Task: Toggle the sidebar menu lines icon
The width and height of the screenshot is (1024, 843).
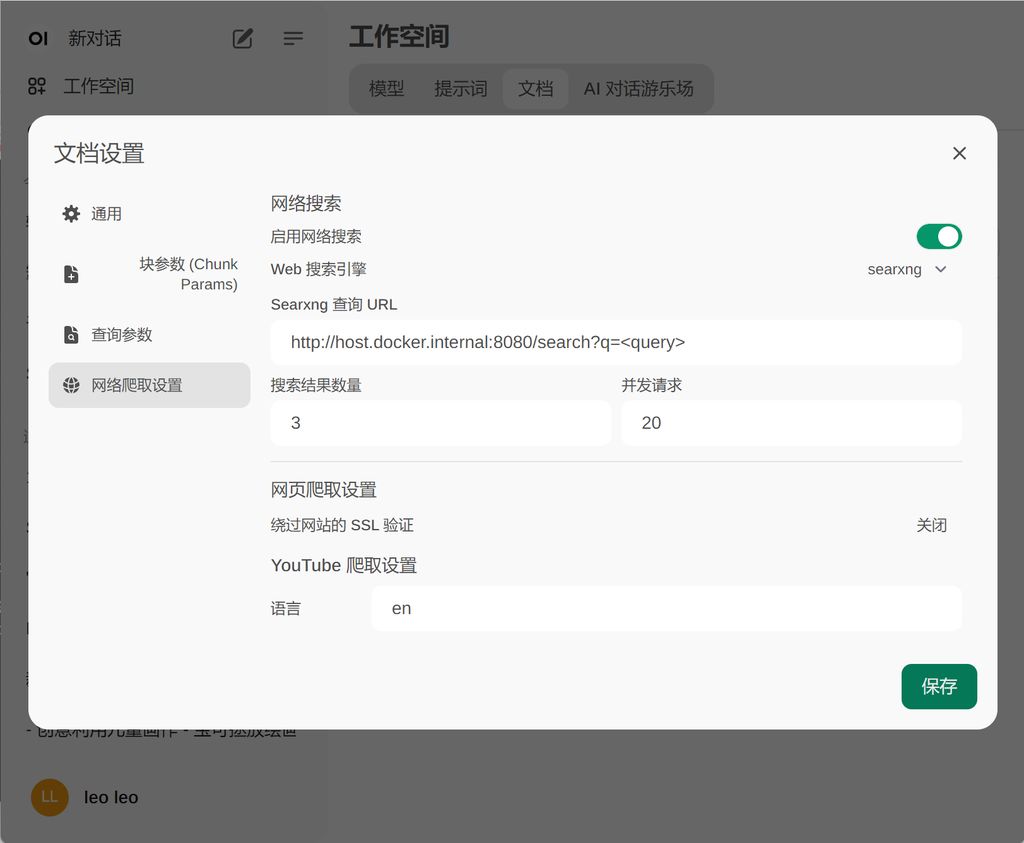Action: 293,39
